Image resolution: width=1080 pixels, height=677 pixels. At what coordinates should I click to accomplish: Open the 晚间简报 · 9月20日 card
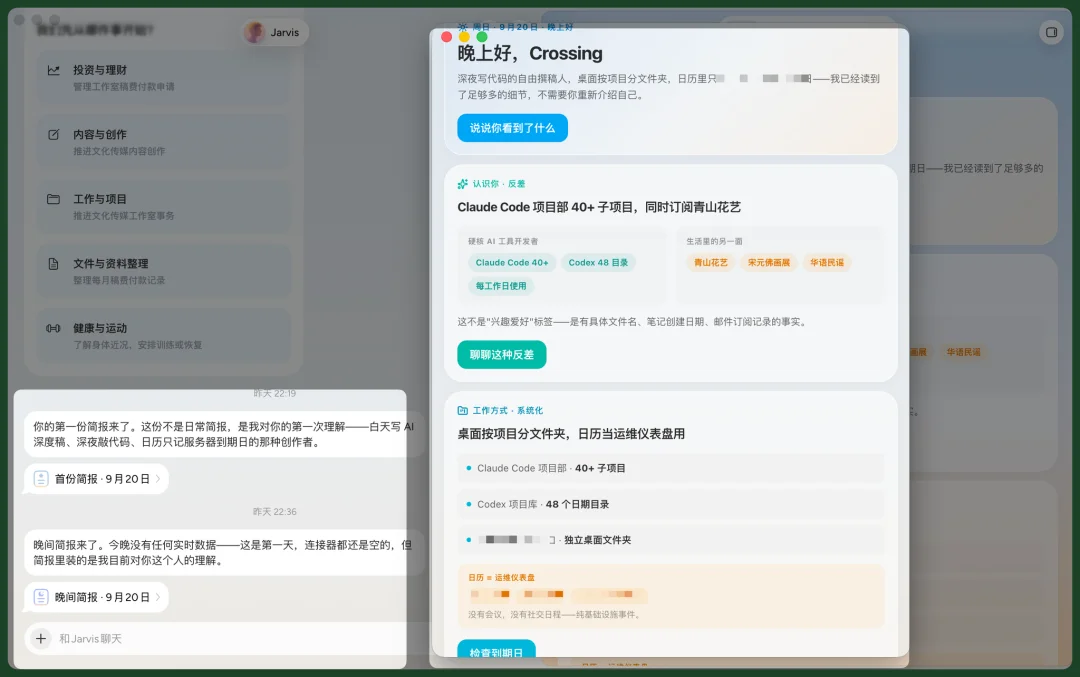coord(96,597)
